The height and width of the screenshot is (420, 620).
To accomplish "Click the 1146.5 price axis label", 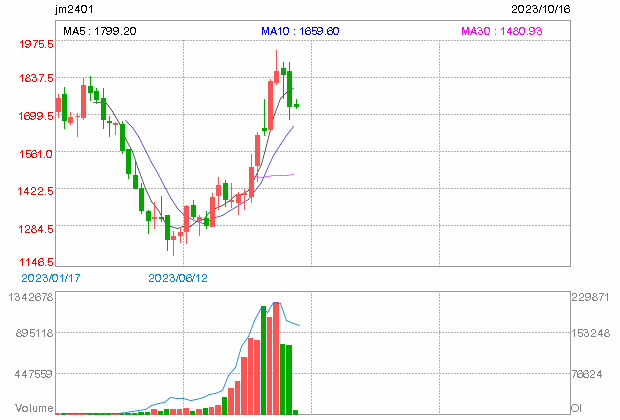I will 36,262.
